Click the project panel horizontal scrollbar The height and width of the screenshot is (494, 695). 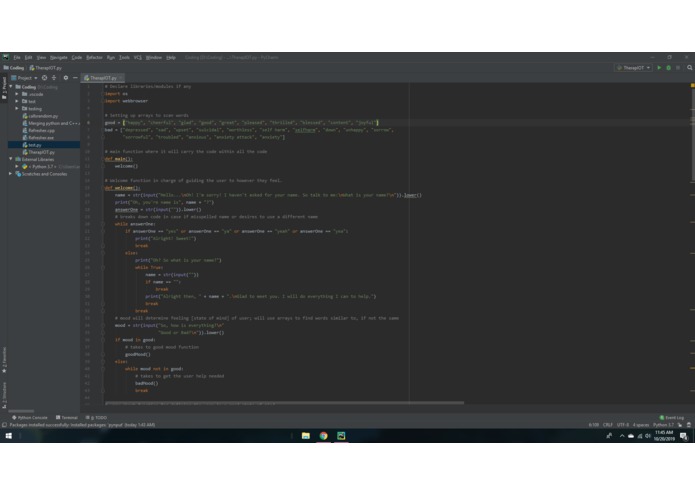point(21,411)
